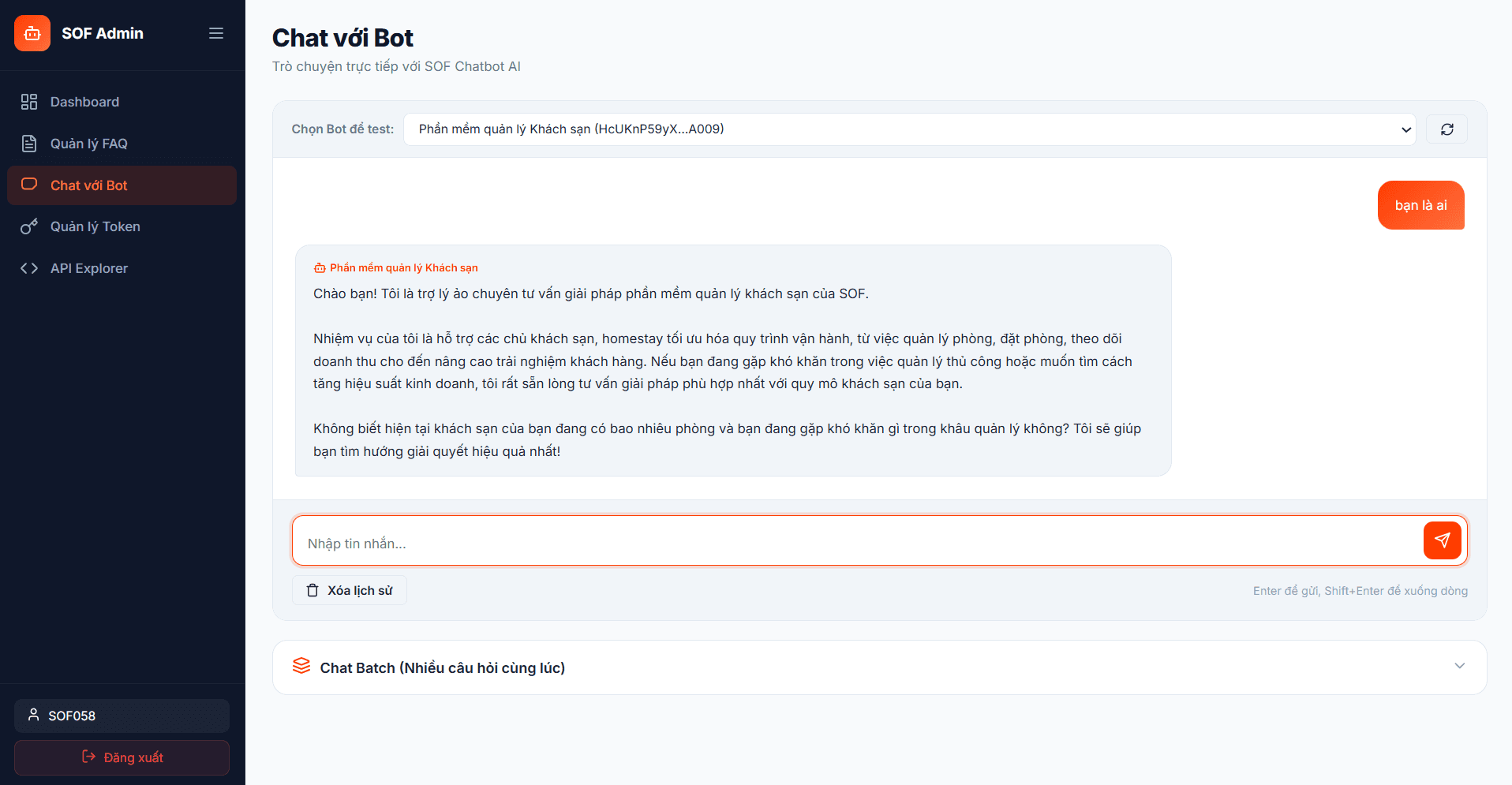Click the Quản lý FAQ document icon
Image resolution: width=1512 pixels, height=785 pixels.
(29, 143)
